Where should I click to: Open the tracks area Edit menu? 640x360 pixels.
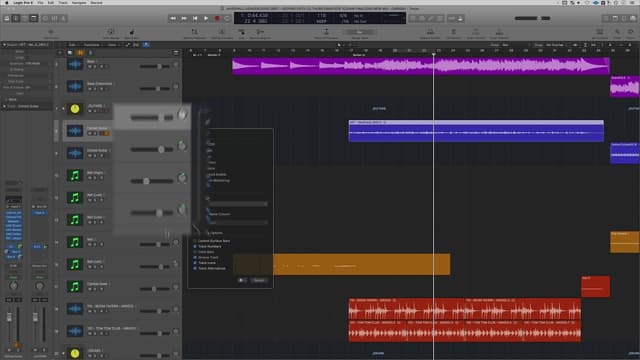(72, 45)
